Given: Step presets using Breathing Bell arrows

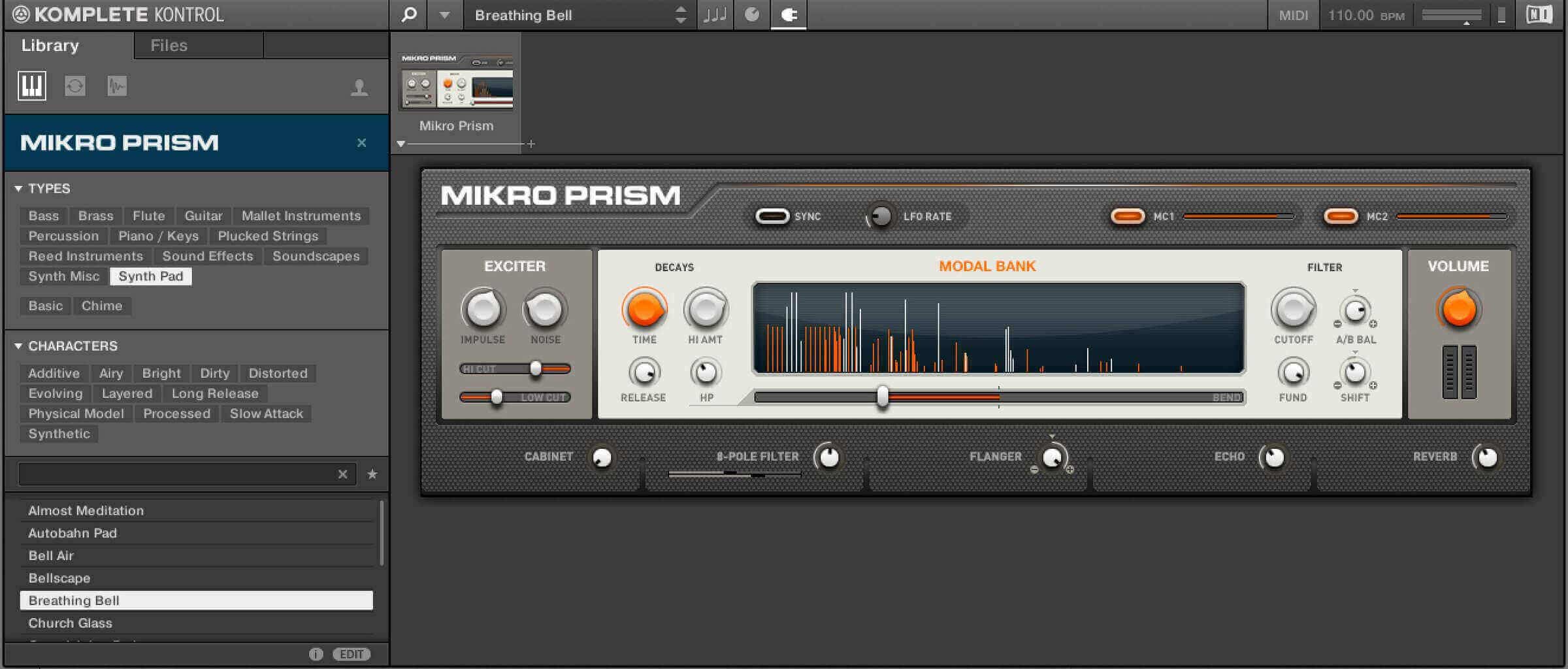Looking at the screenshot, I should click(x=681, y=14).
